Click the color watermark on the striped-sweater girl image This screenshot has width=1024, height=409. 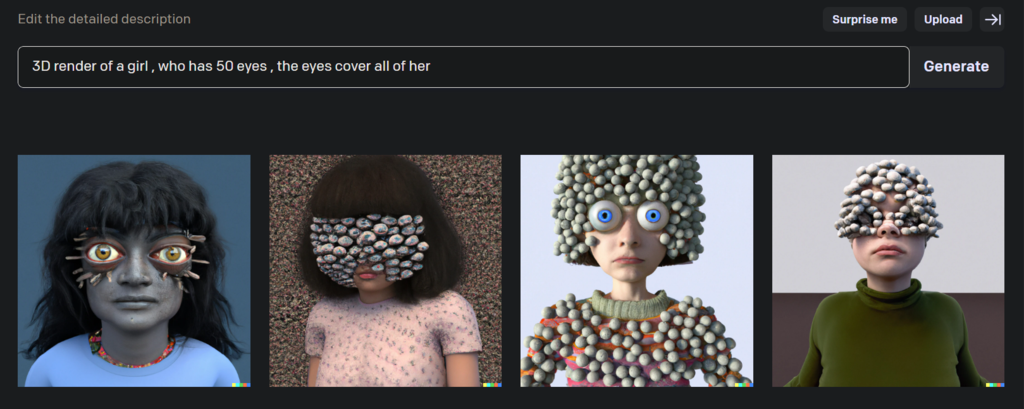pos(744,385)
